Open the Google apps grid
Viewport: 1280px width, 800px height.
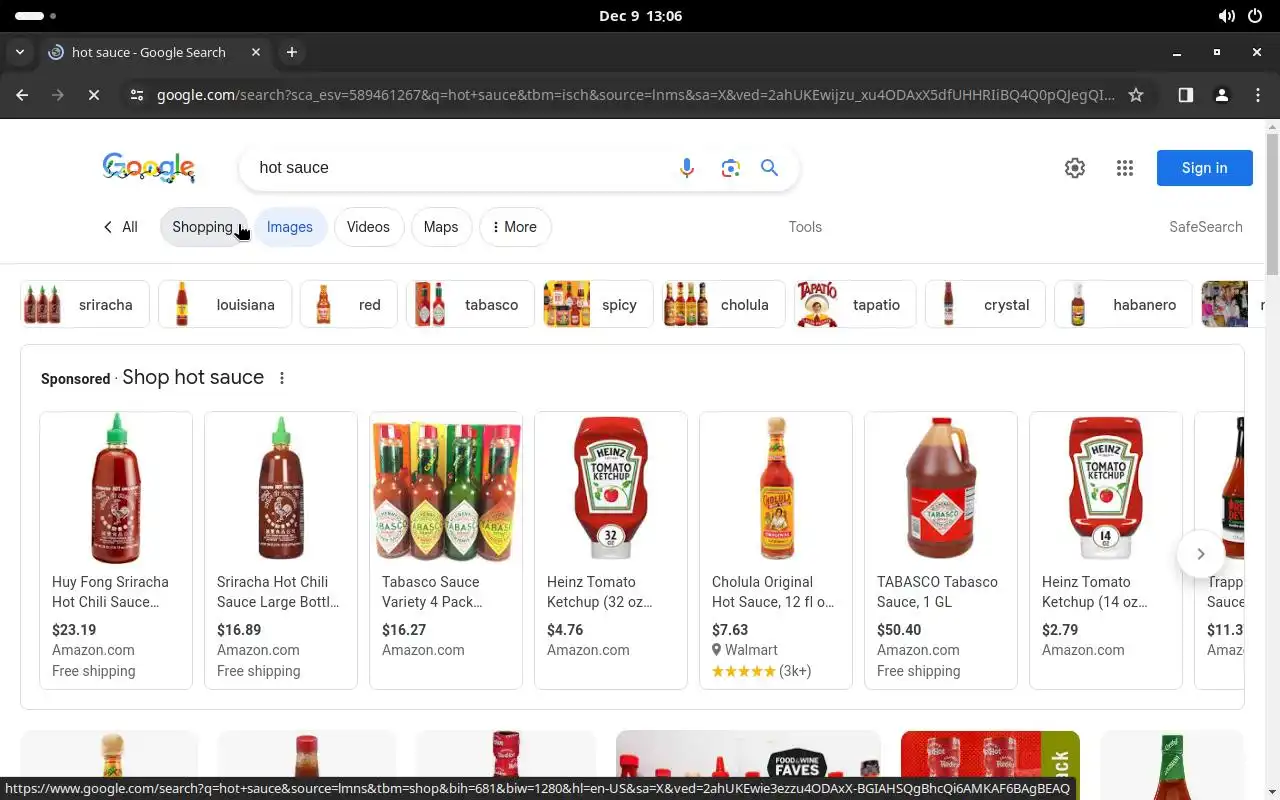1125,168
